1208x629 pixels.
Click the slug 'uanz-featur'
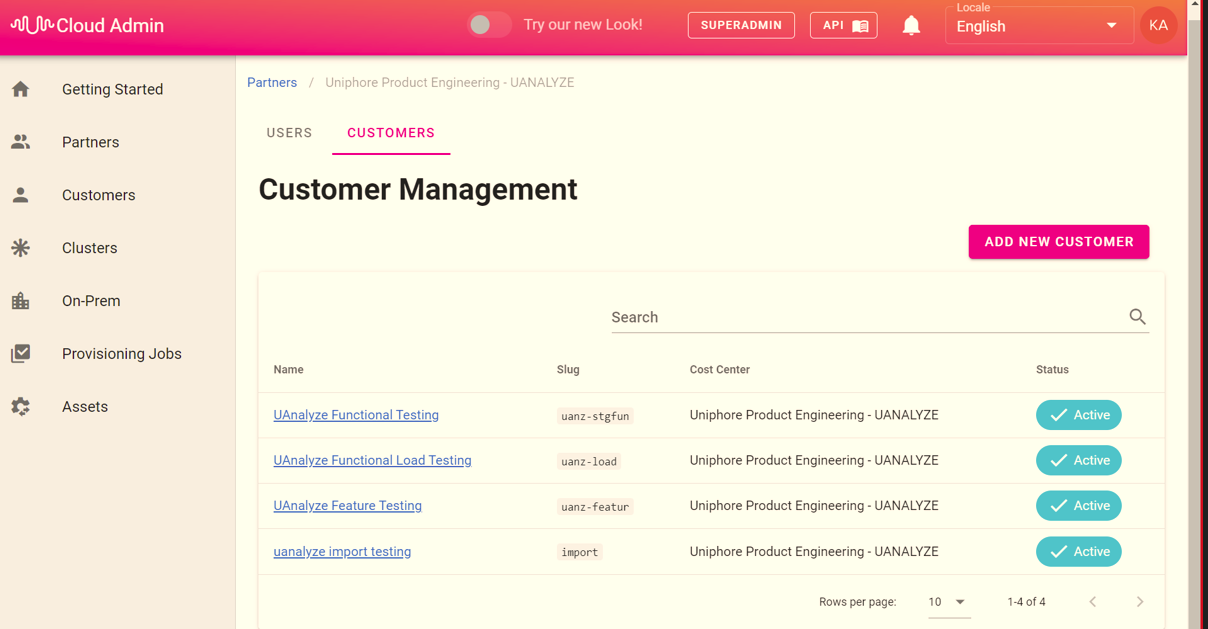[595, 507]
